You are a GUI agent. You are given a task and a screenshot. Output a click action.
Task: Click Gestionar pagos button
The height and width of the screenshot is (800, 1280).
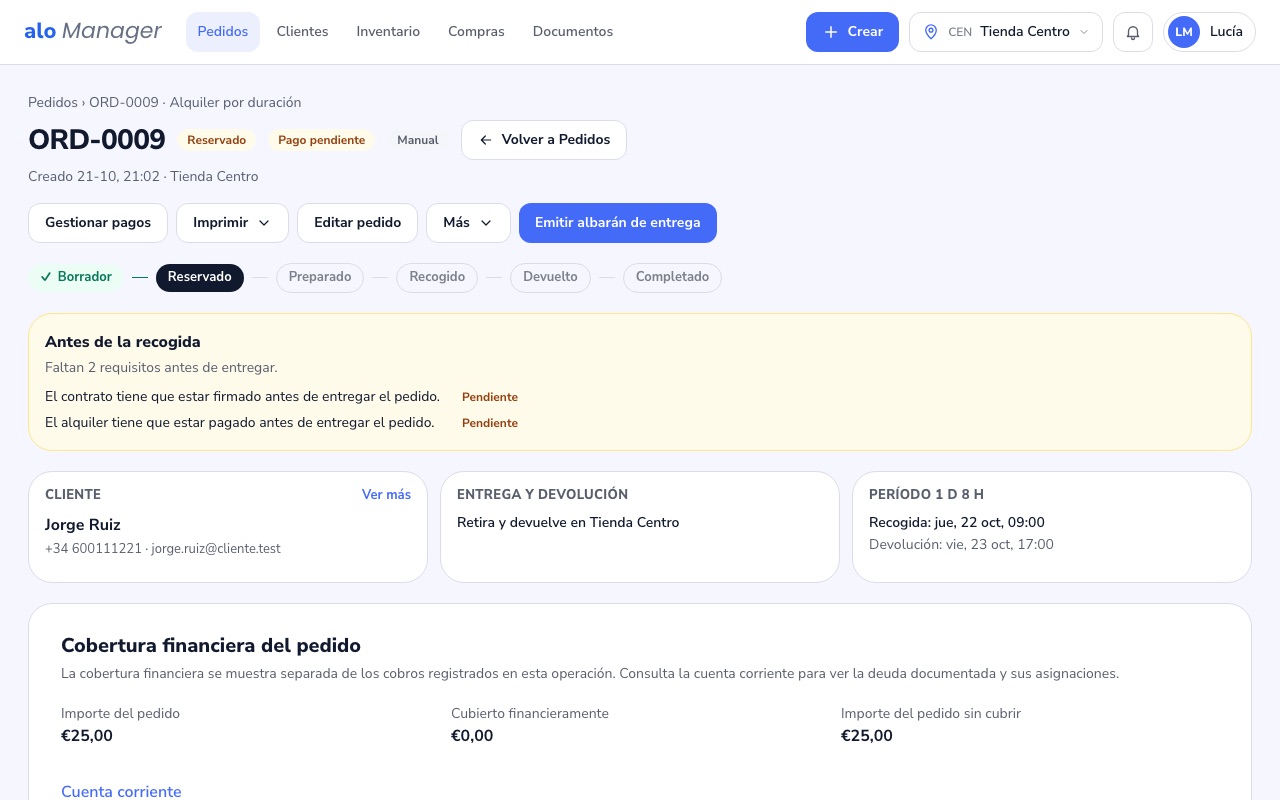(98, 223)
